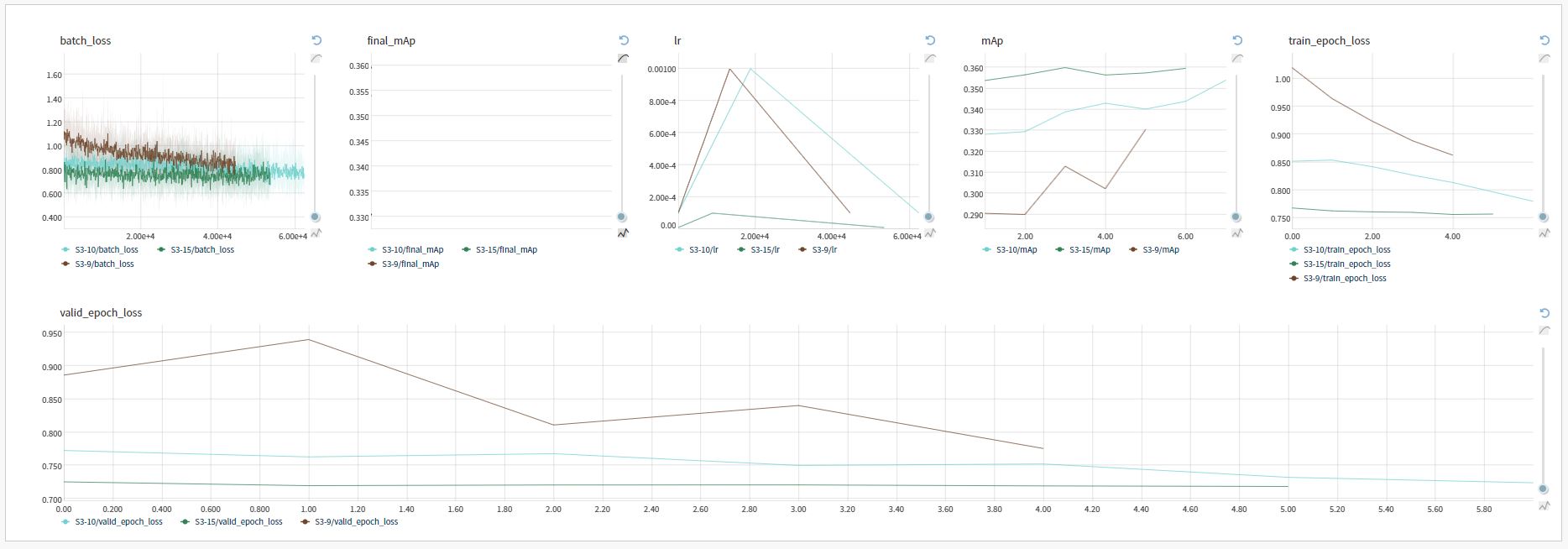Viewport: 1568px width, 549px height.
Task: Click smooth curve icon on train_epoch_loss chart
Action: pos(1544,58)
